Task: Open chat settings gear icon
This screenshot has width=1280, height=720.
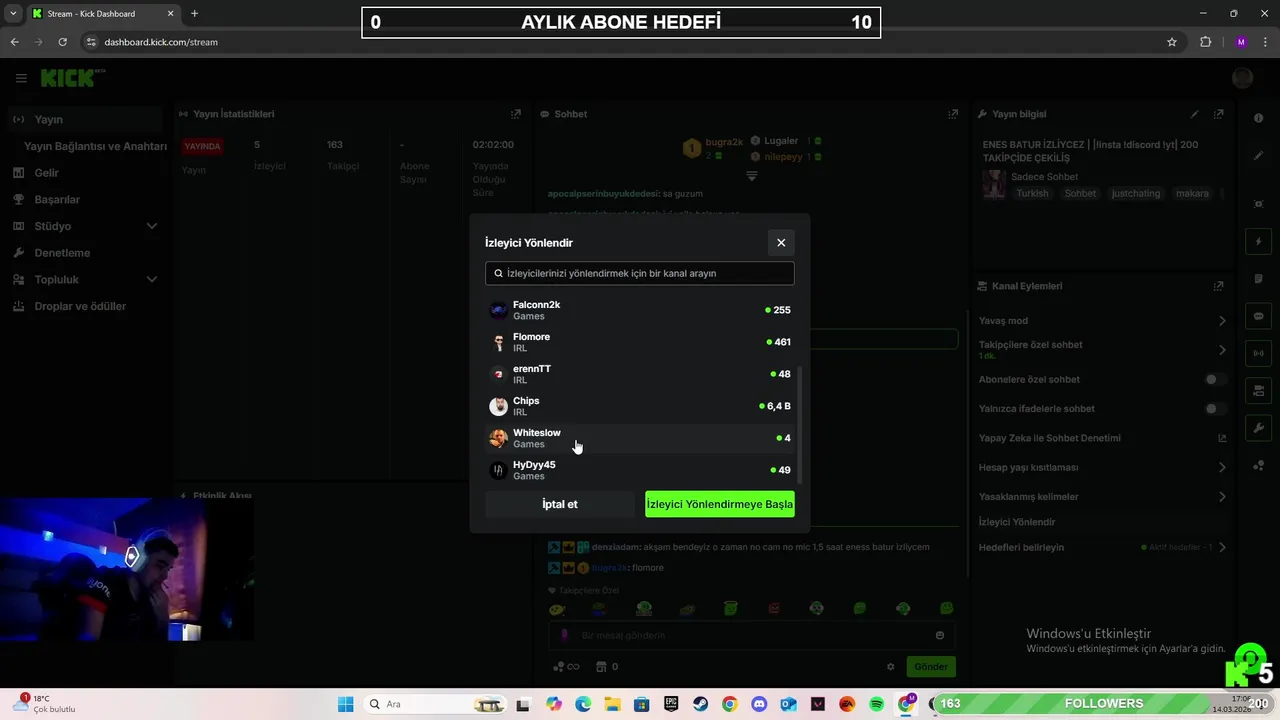Action: [890, 667]
